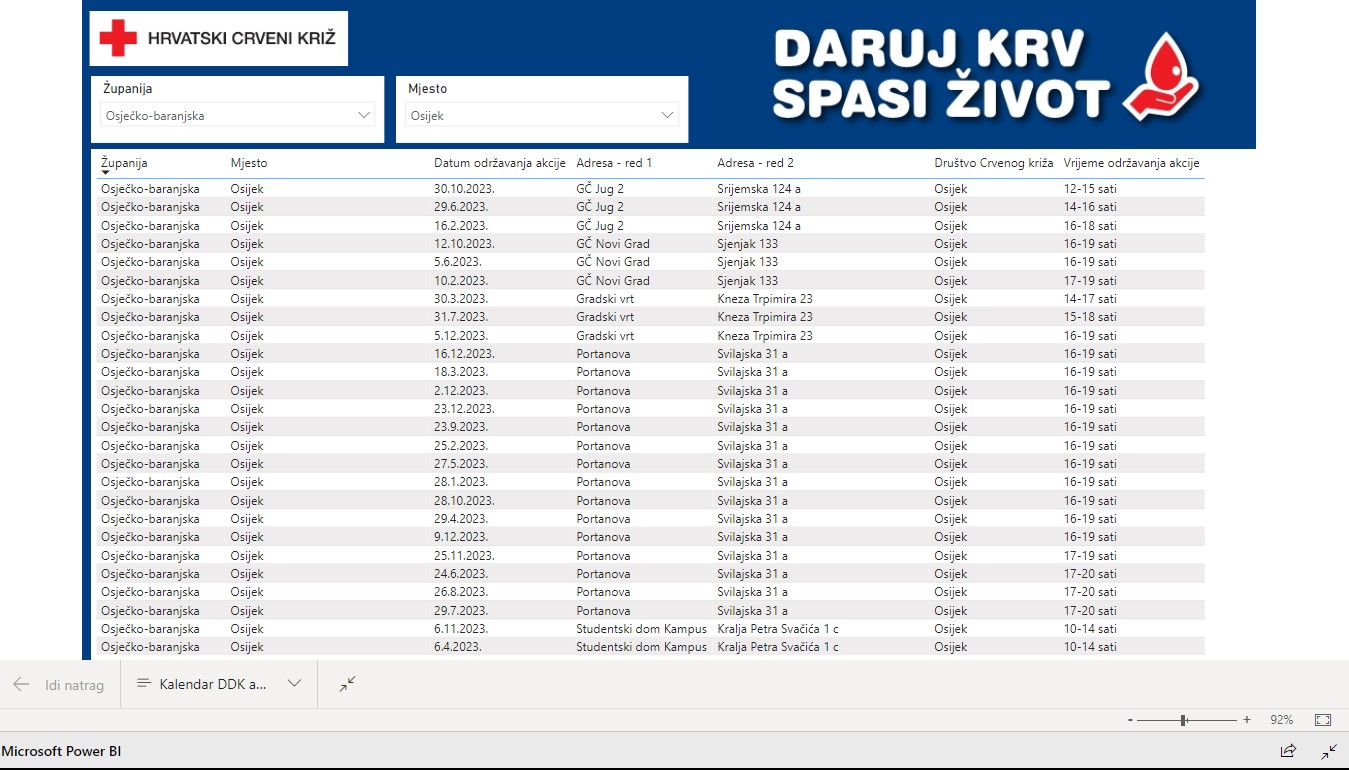Click date cell 9.12.2023.
Viewport: 1349px width, 770px height.
(x=461, y=537)
